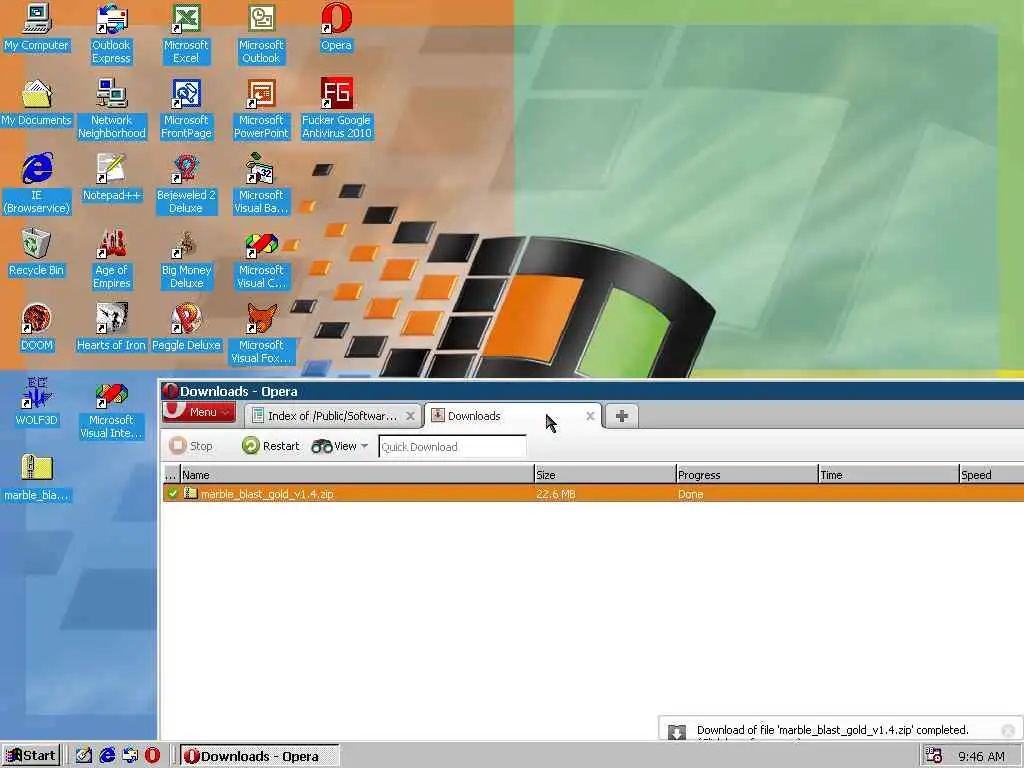Click Downloads - Opera taskbar button
This screenshot has height=768, width=1024.
pos(259,756)
